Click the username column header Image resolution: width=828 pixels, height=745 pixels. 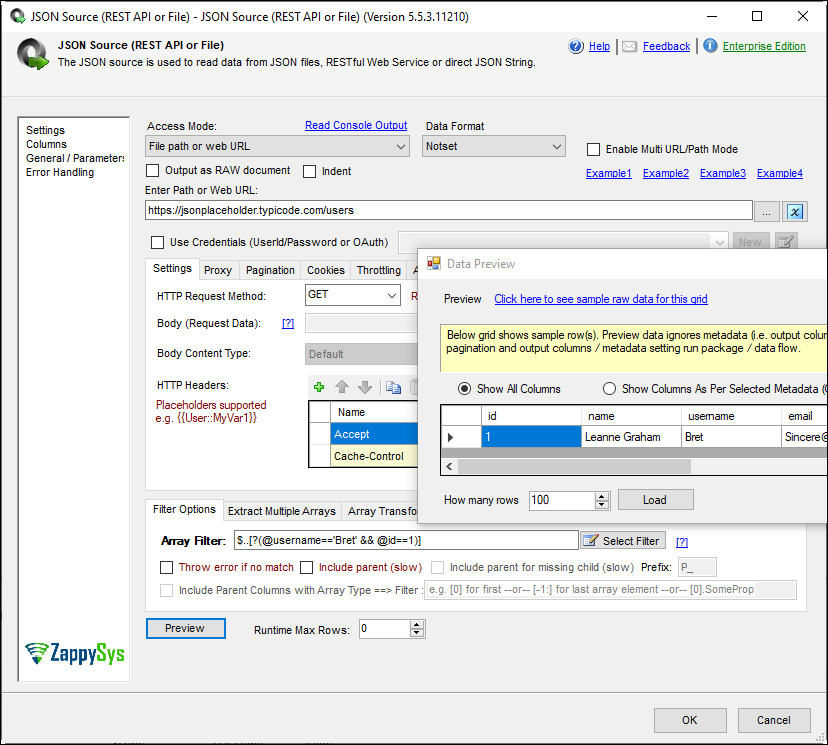point(731,416)
